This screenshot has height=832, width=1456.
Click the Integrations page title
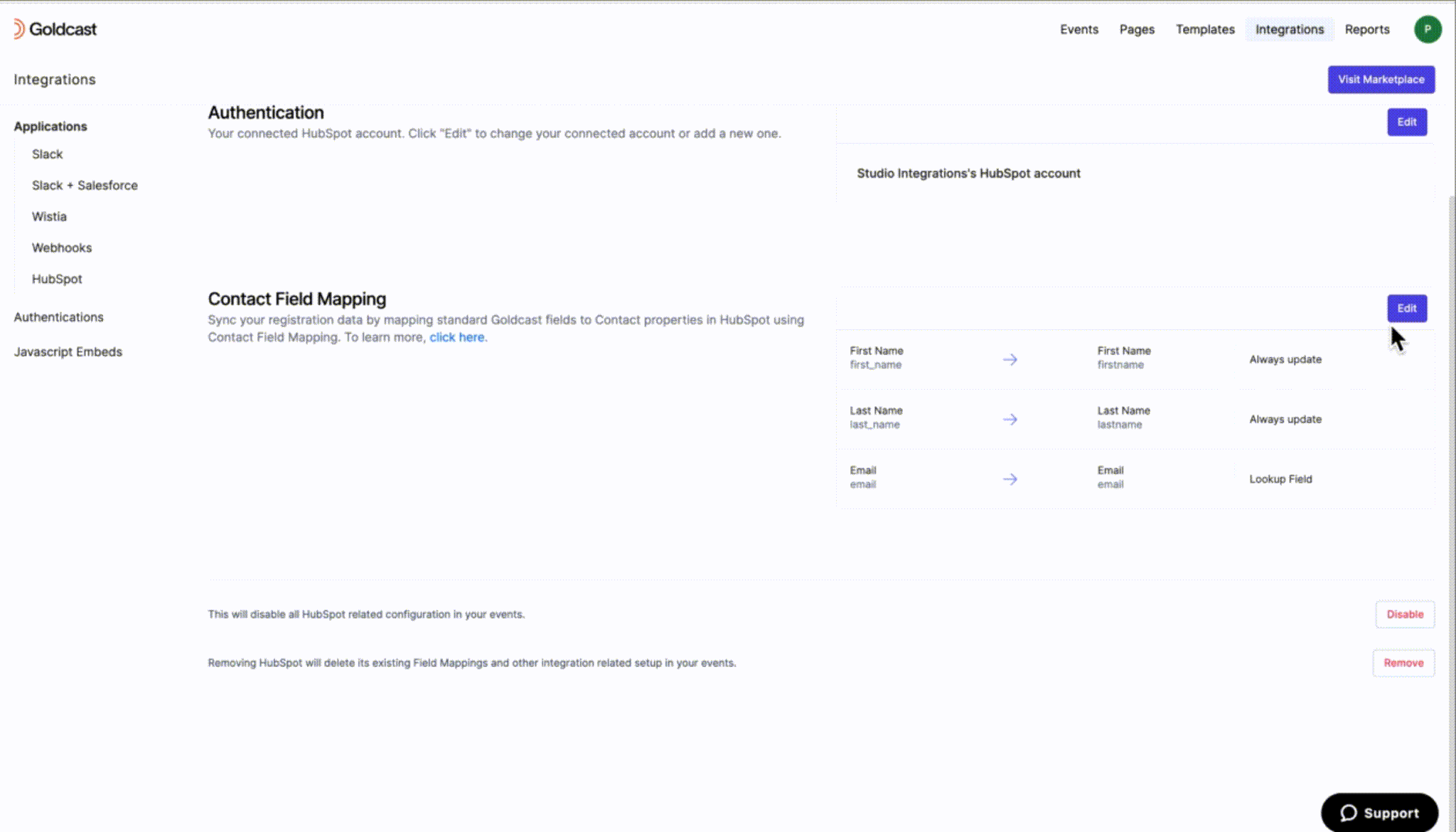pyautogui.click(x=55, y=79)
